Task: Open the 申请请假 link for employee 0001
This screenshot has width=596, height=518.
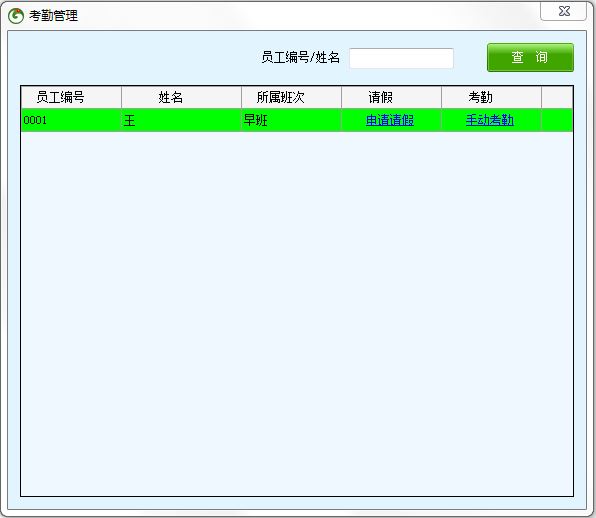Action: 390,120
